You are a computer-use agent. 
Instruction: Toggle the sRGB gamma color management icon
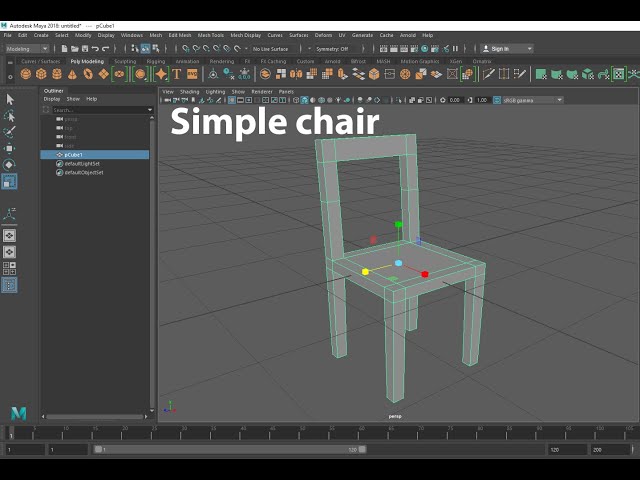(x=497, y=100)
